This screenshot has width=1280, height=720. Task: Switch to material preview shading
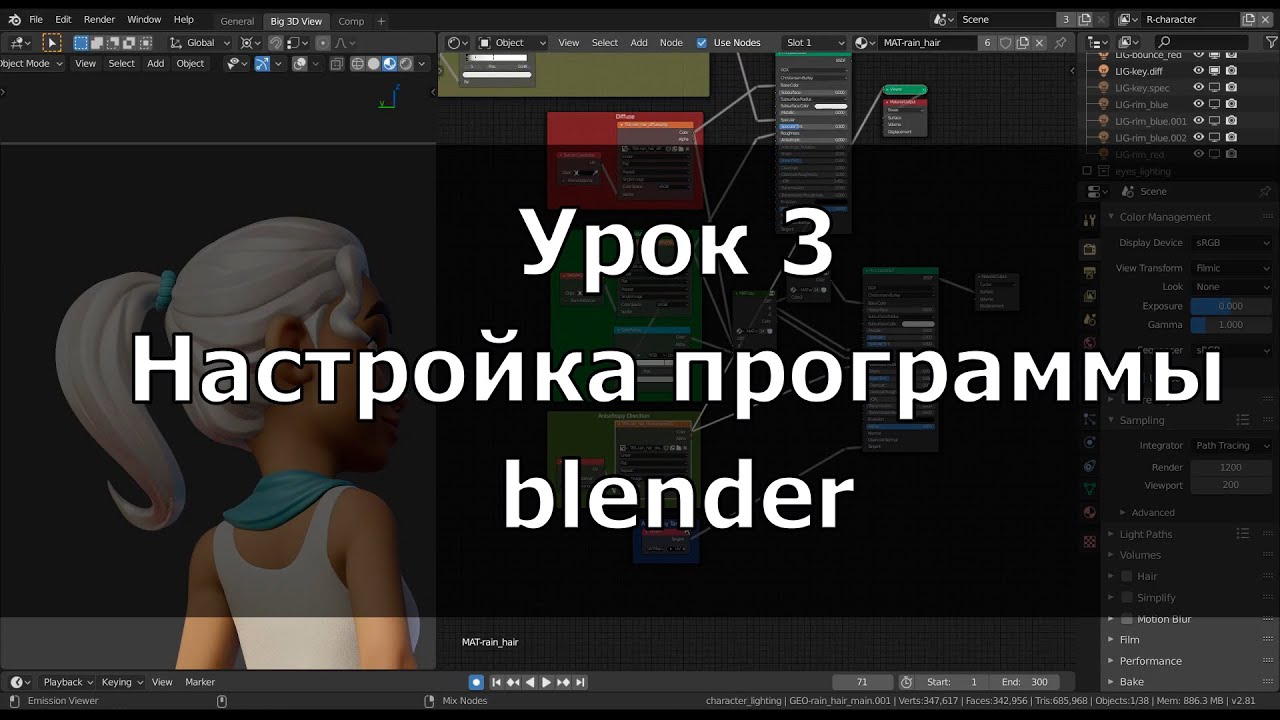coord(389,63)
